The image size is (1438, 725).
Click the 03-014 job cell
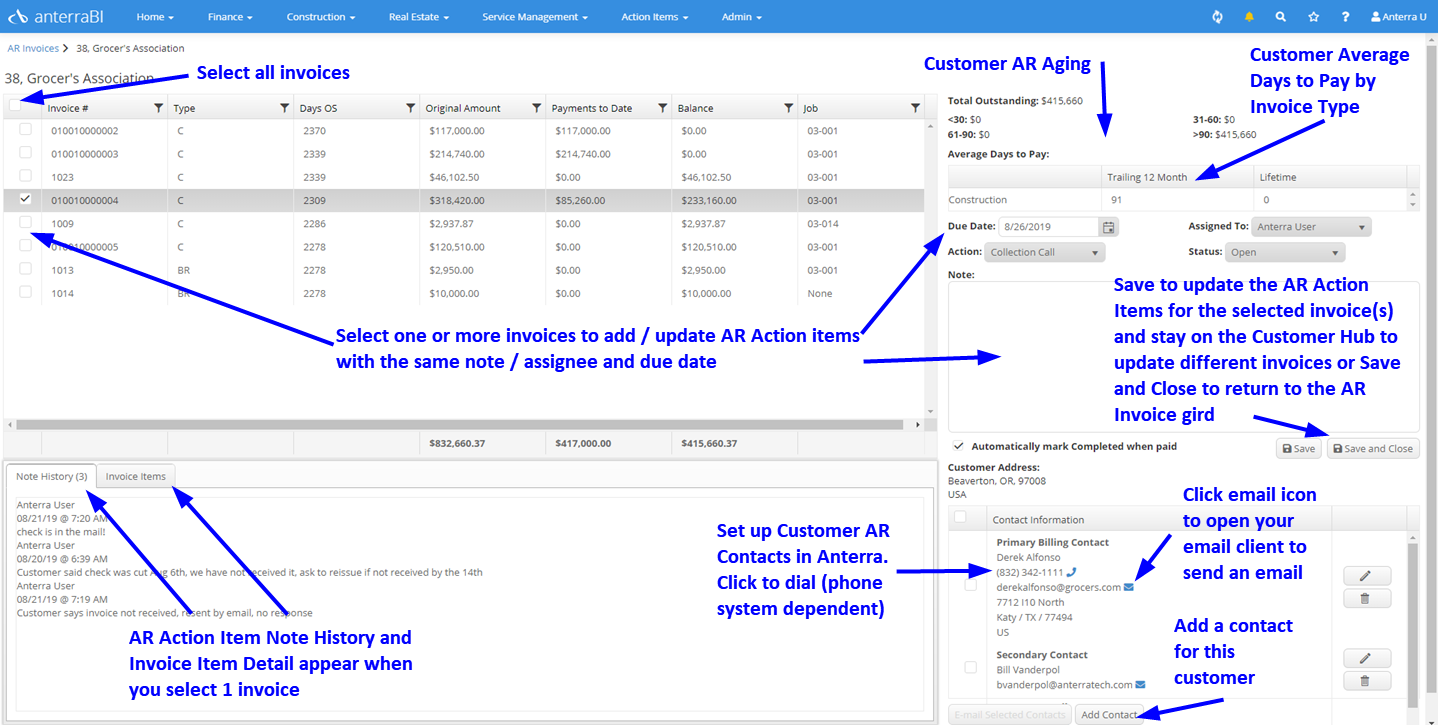[x=823, y=223]
